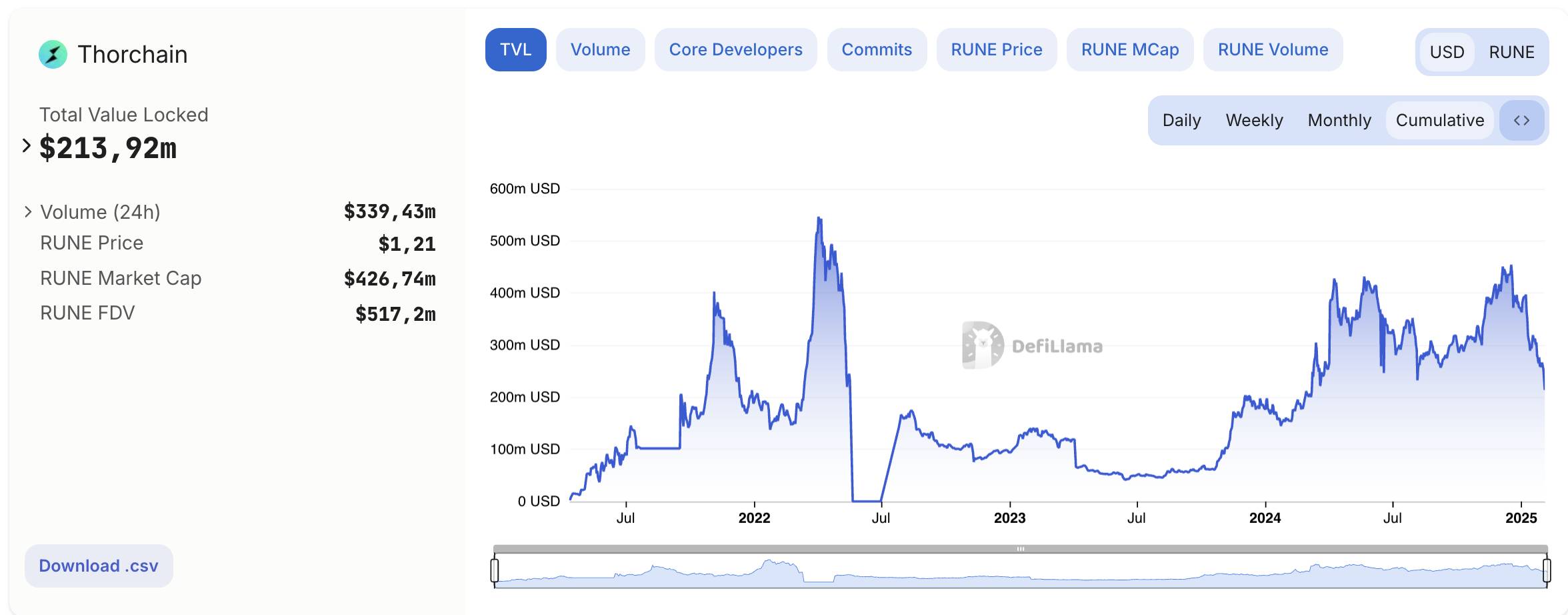Viewport: 1568px width, 615px height.
Task: Switch denomination to USD
Action: coord(1447,52)
